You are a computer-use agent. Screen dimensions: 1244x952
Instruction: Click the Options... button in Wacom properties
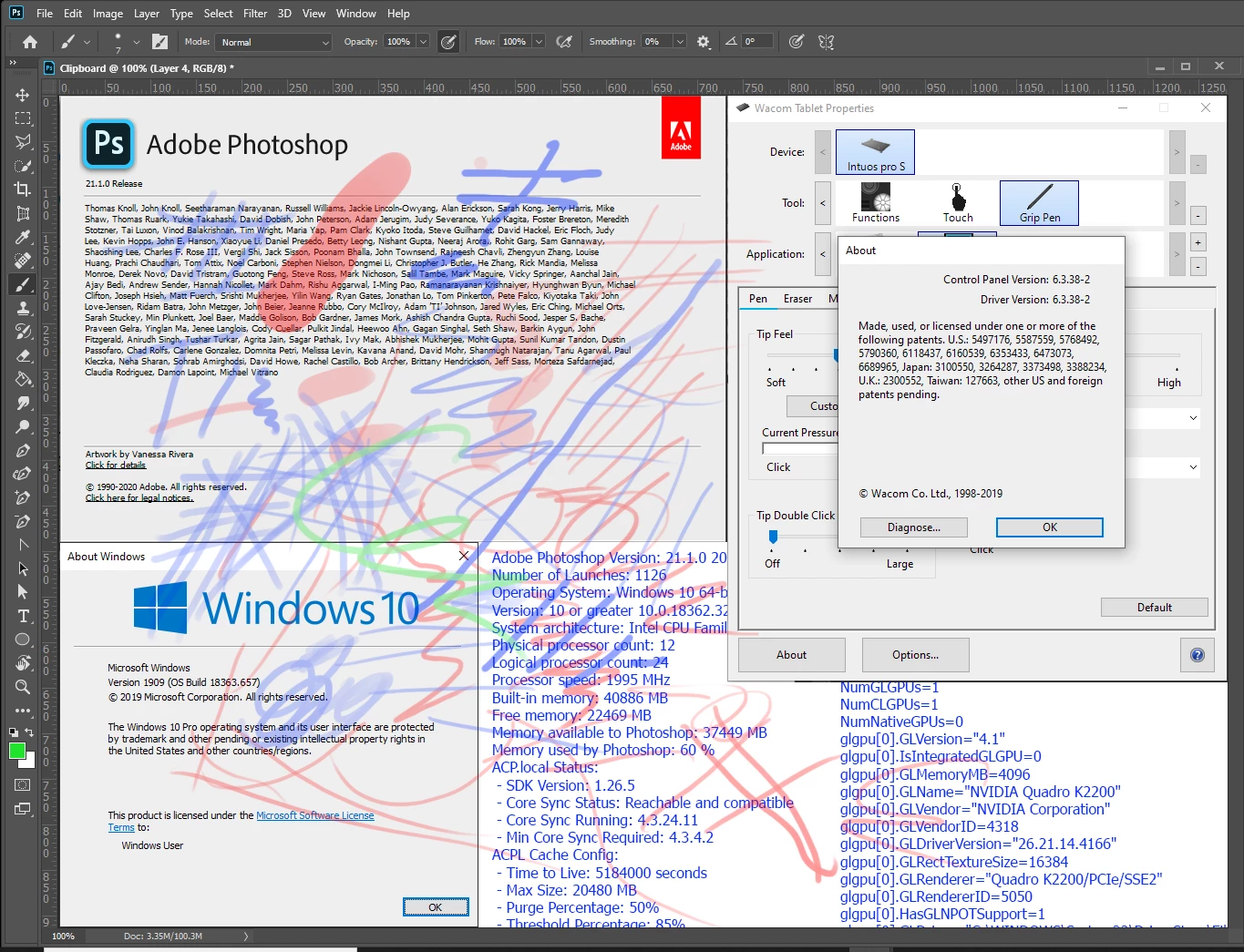point(916,655)
